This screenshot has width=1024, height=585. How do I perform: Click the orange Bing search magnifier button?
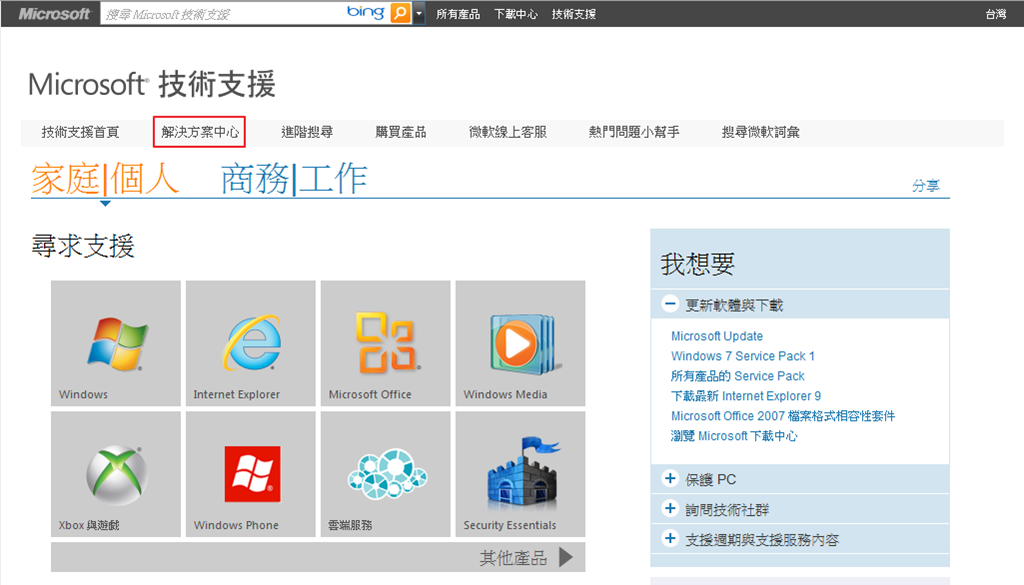click(400, 13)
